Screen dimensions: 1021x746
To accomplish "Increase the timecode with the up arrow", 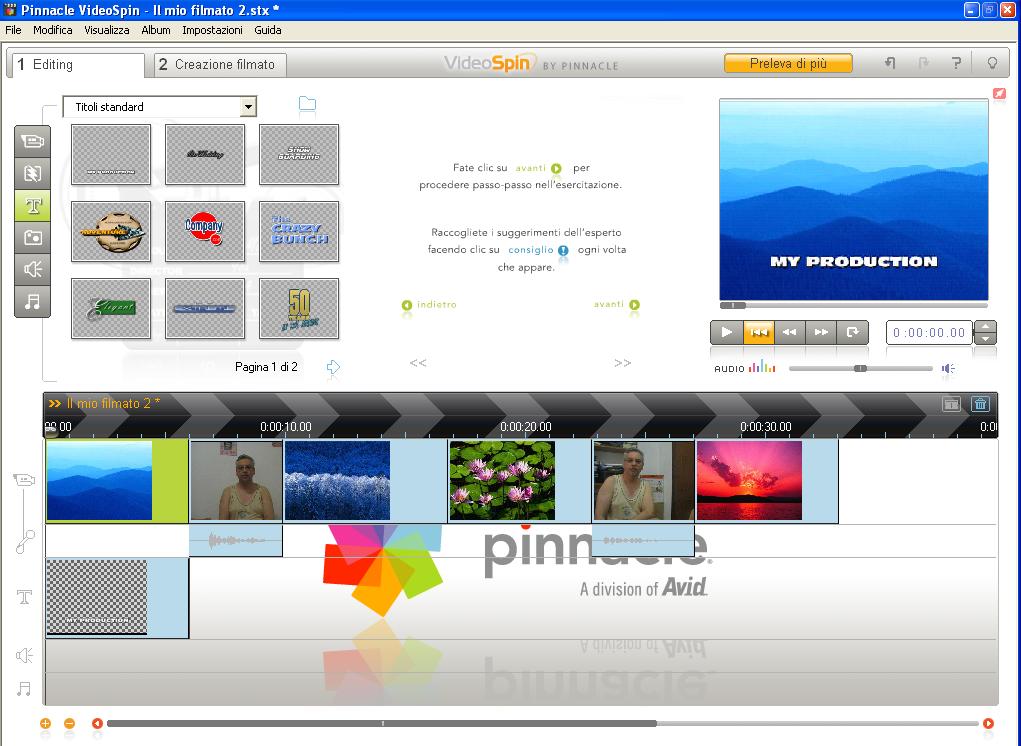I will tap(985, 327).
